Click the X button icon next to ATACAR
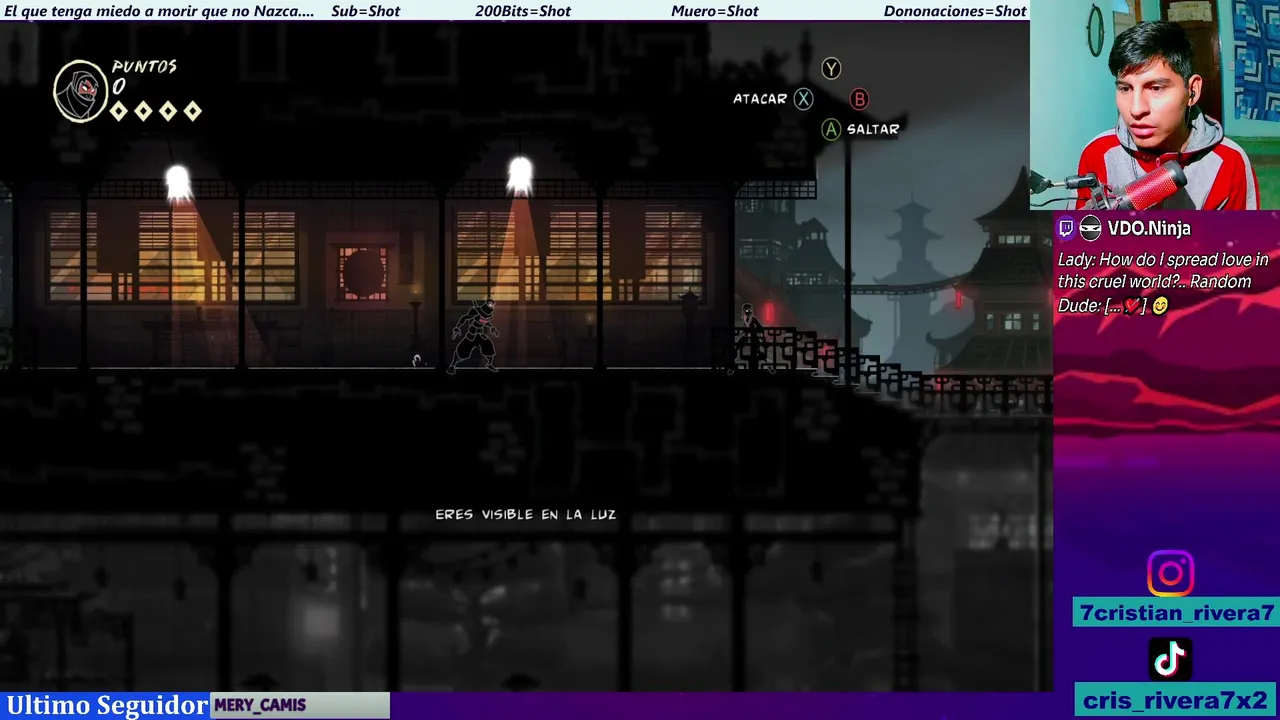 pos(803,99)
